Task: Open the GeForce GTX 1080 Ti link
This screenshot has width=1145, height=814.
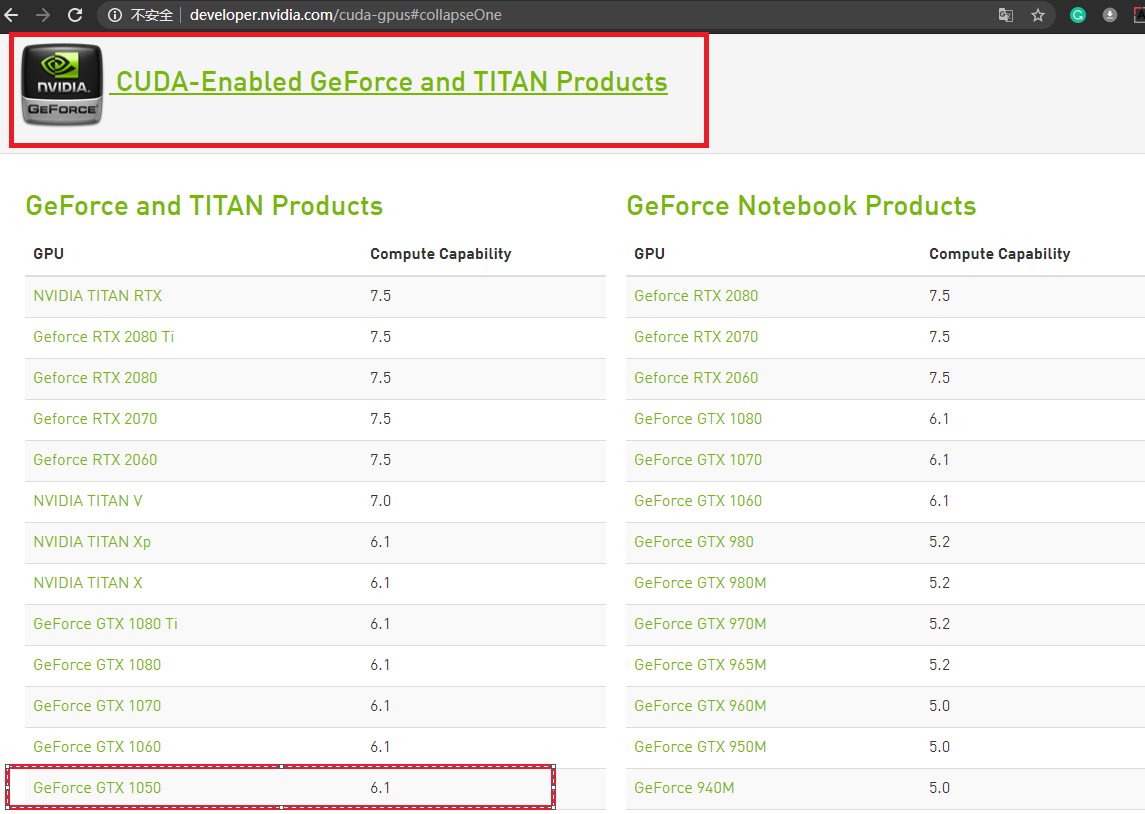Action: click(105, 624)
